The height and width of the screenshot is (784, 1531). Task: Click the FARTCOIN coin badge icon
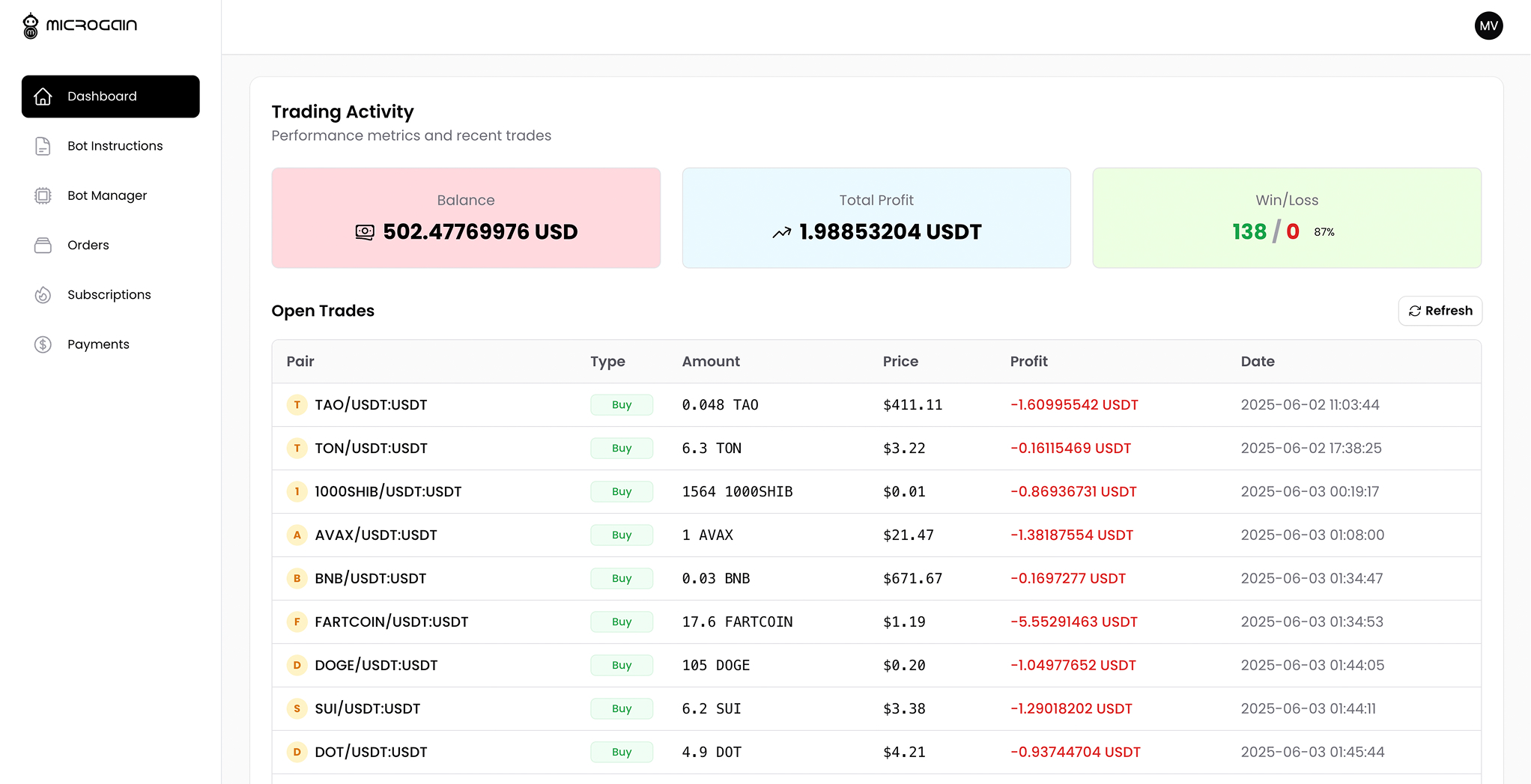tap(297, 622)
